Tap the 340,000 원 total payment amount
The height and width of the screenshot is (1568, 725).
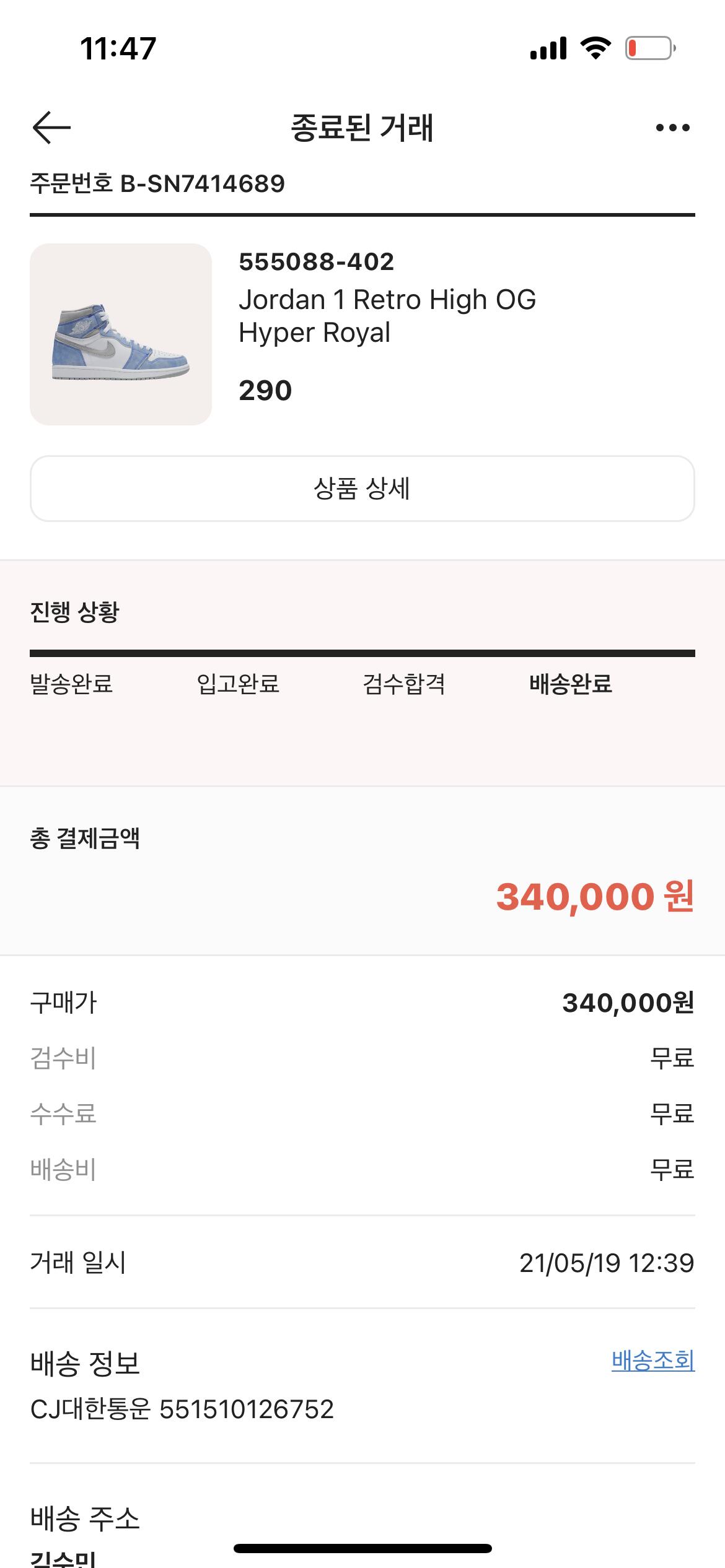pyautogui.click(x=594, y=897)
